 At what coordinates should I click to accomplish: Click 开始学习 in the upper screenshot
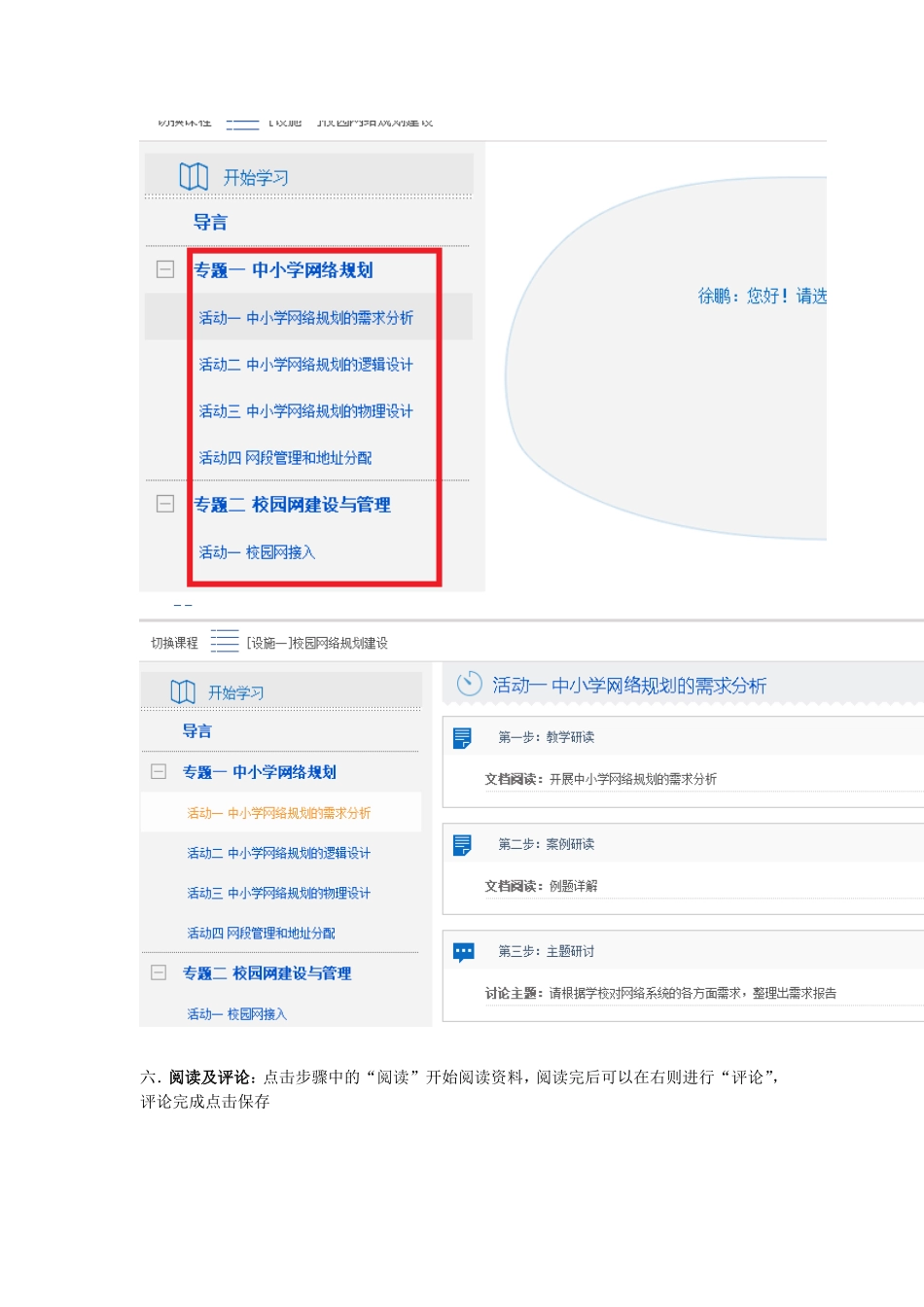coord(256,178)
